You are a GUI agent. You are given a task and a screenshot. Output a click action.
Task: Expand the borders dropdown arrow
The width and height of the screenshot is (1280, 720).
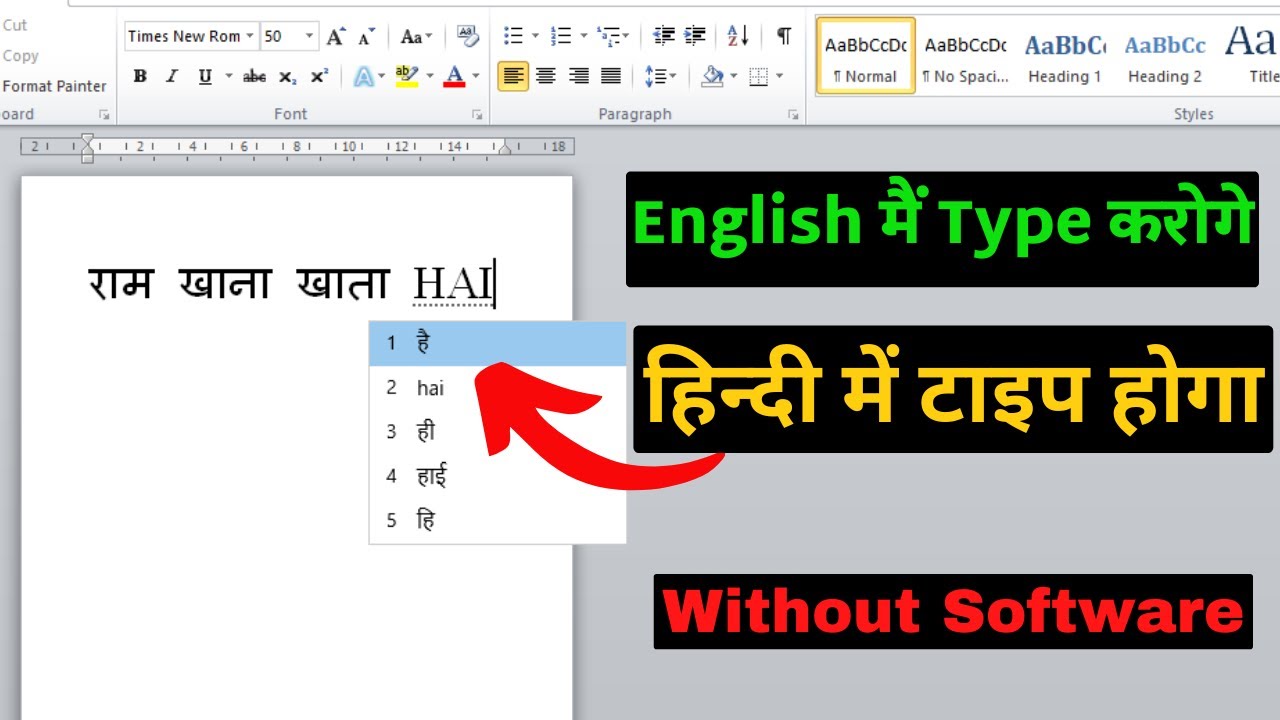point(778,76)
